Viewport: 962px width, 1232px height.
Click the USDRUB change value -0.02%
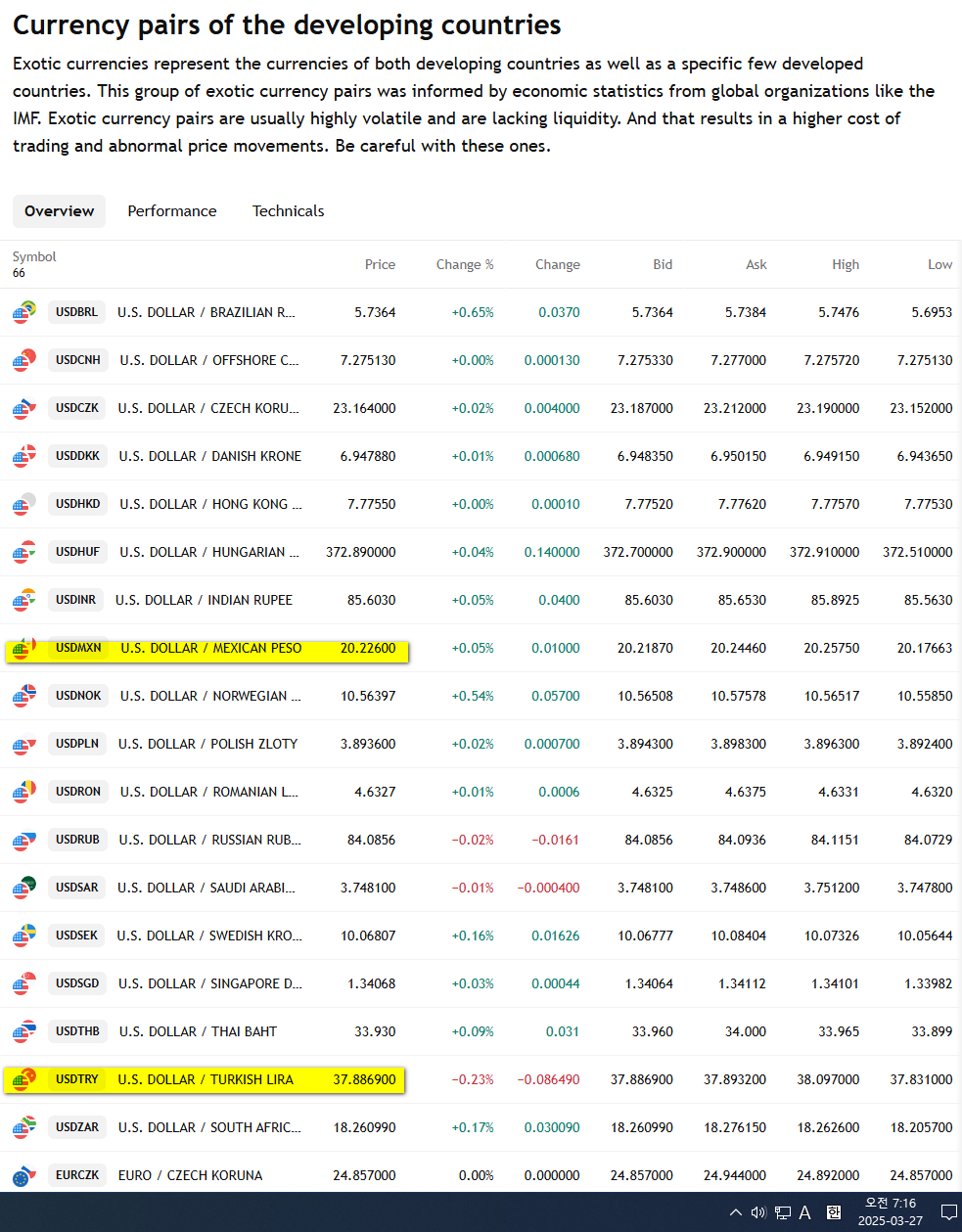(x=473, y=840)
